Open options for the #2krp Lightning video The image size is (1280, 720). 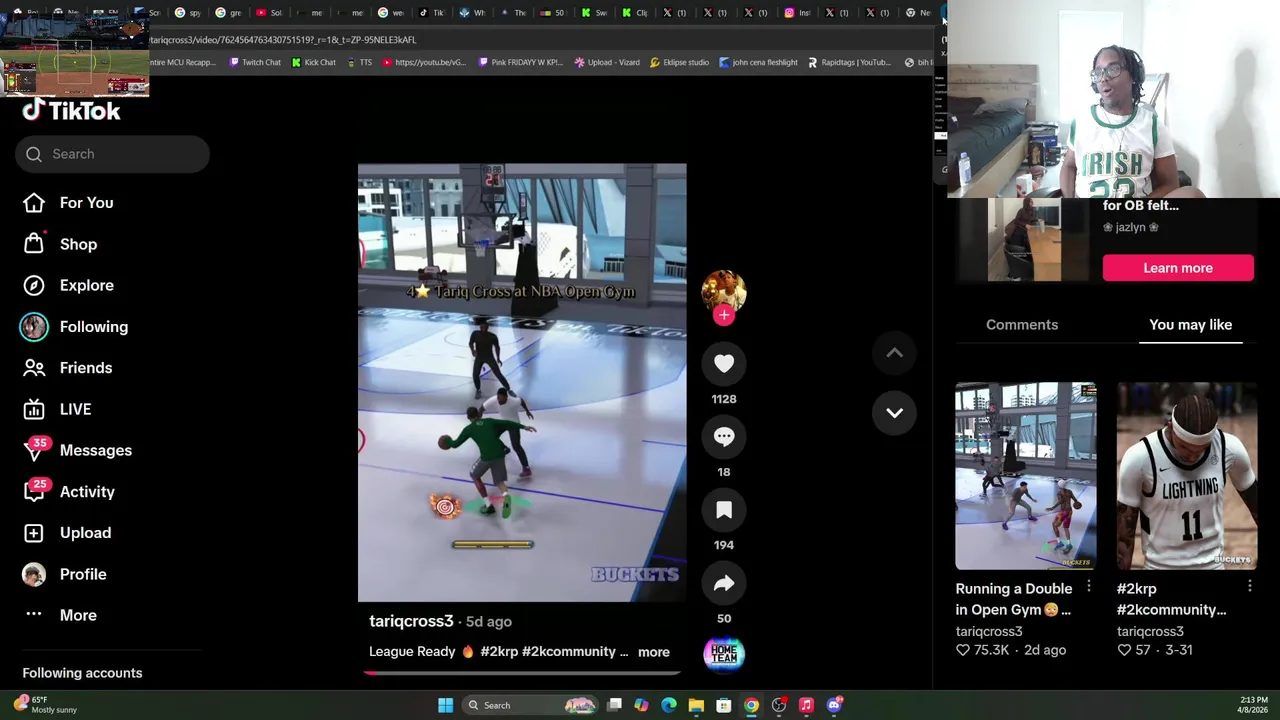click(1249, 587)
